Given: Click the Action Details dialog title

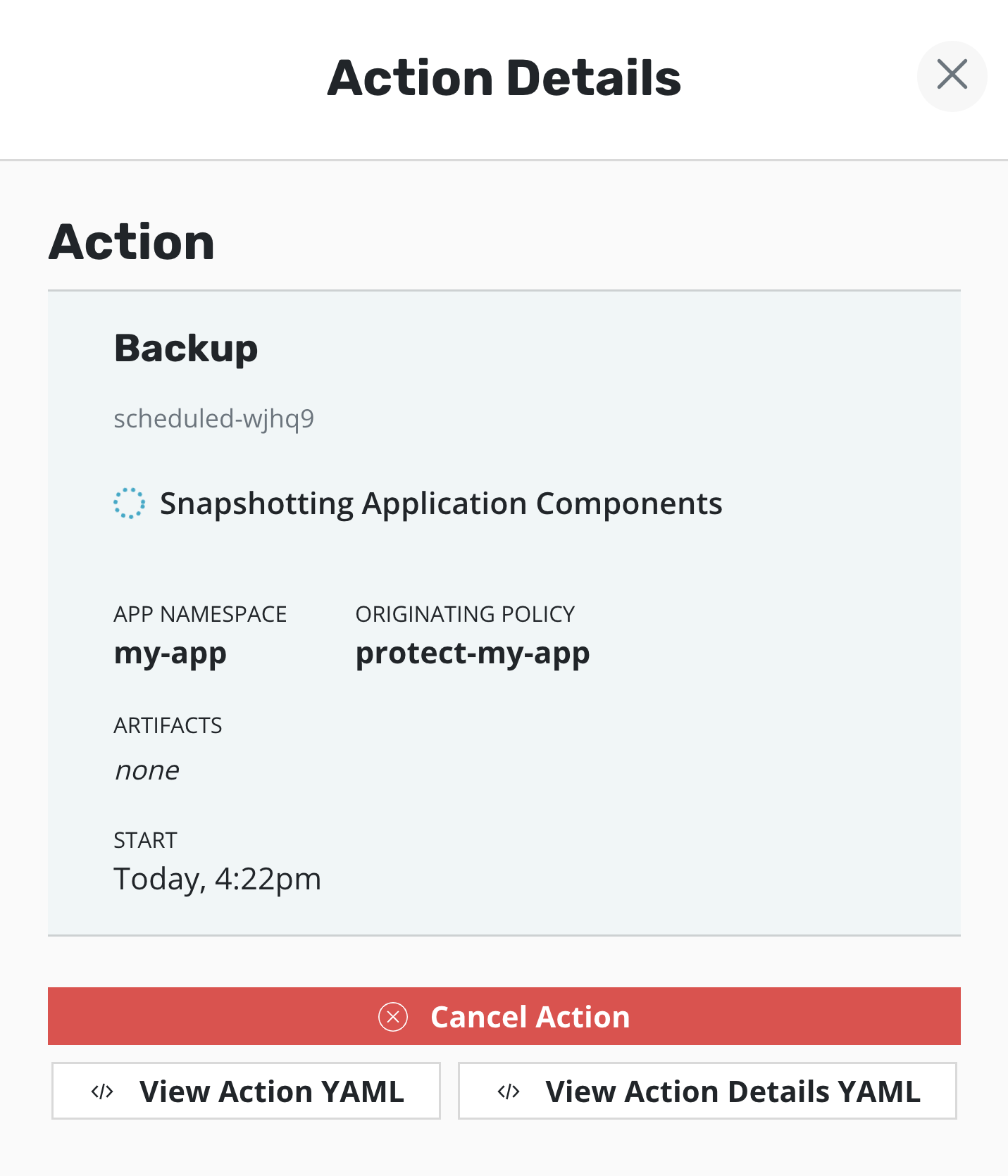Looking at the screenshot, I should coord(504,77).
